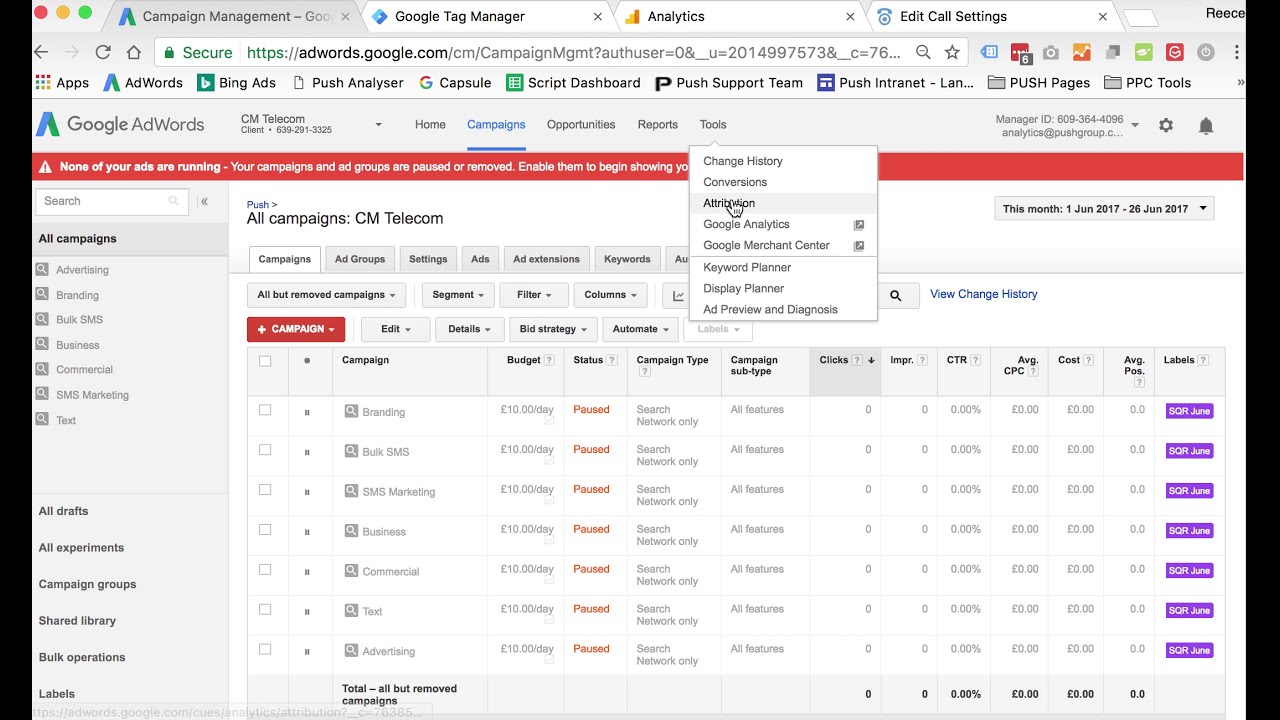Image resolution: width=1280 pixels, height=720 pixels.
Task: Click the help icon next to Labels column
Action: (x=1203, y=360)
